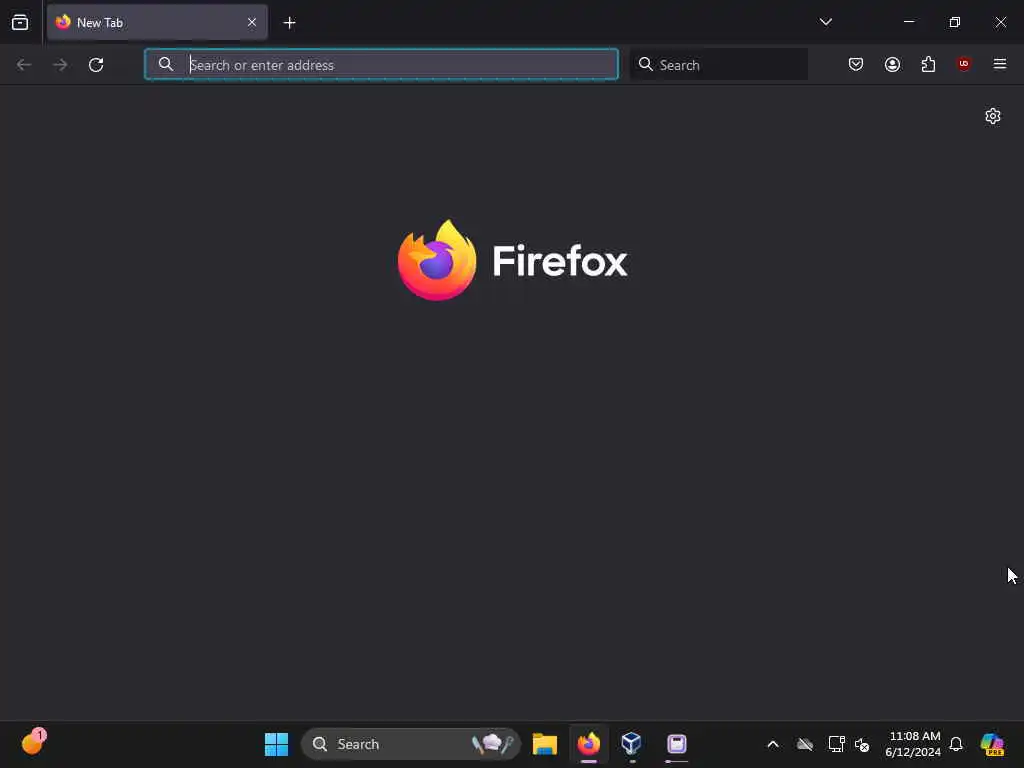Viewport: 1024px width, 768px height.
Task: Show hidden system tray icons
Action: [773, 744]
